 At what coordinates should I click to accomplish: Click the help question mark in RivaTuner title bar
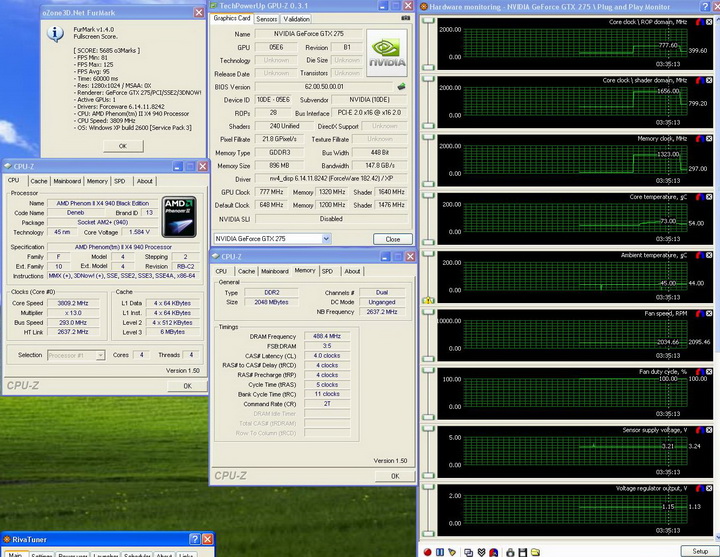pyautogui.click(x=195, y=539)
